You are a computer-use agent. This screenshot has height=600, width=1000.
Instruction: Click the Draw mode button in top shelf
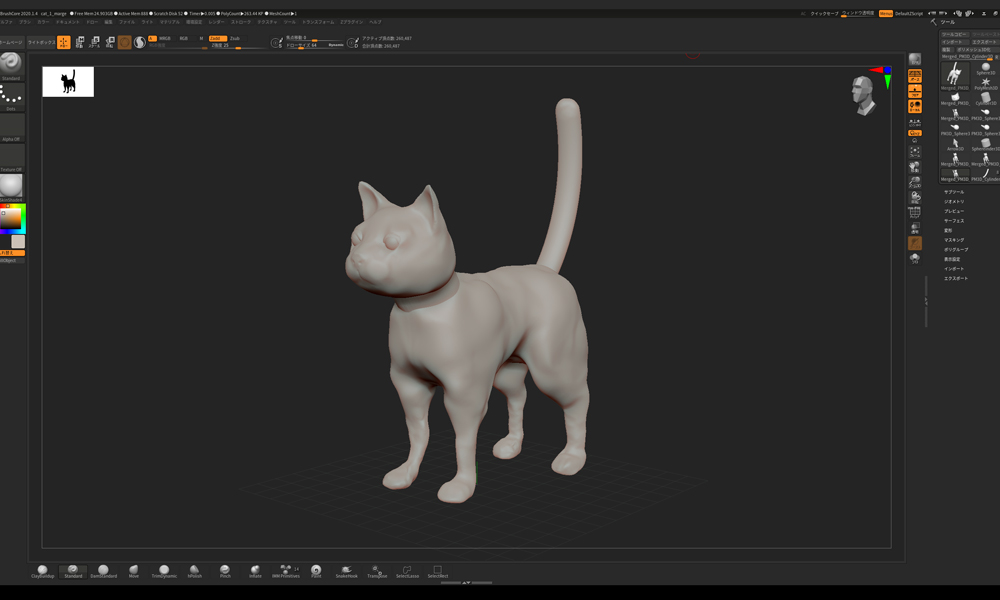[64, 42]
